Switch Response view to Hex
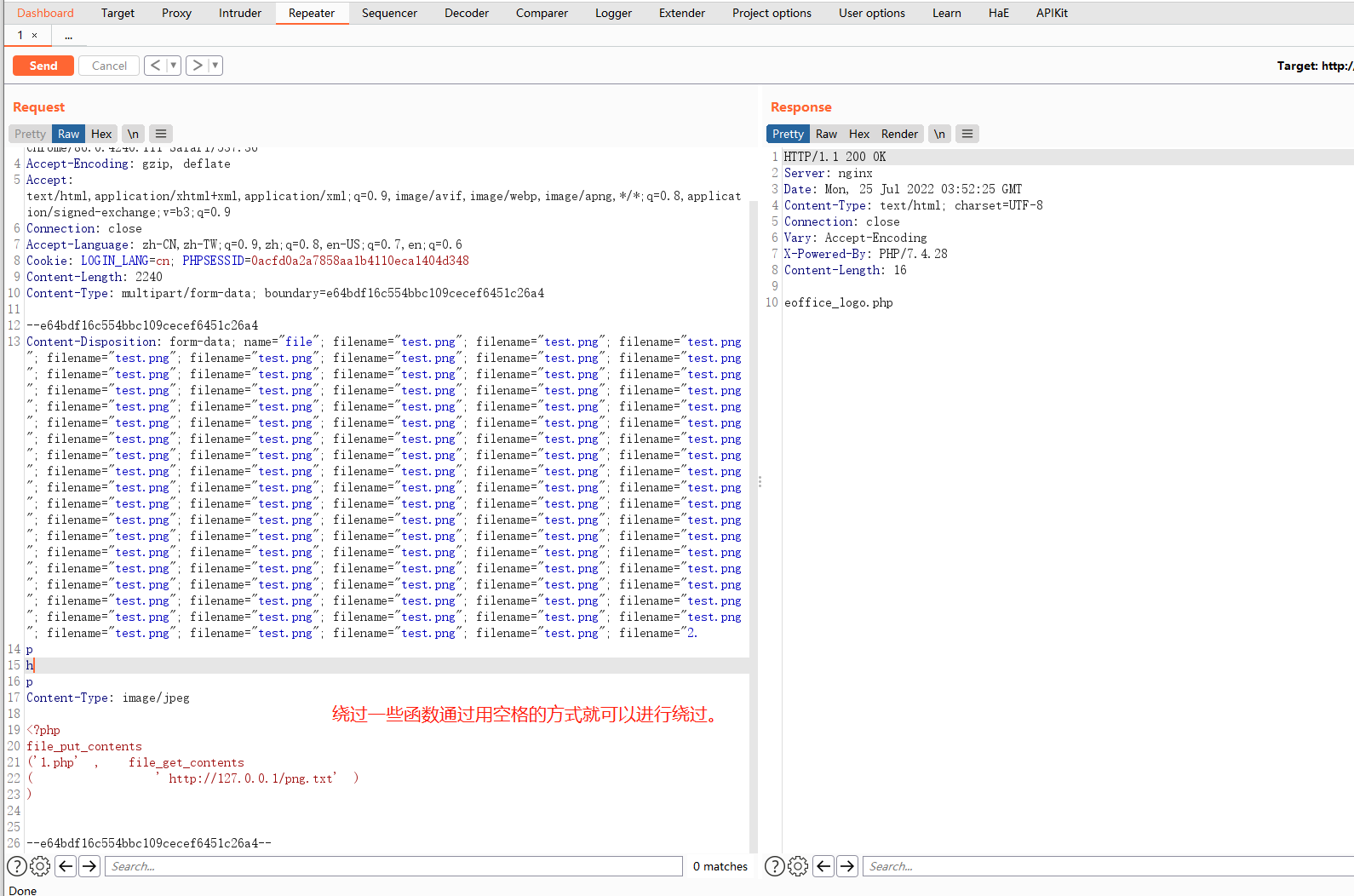The image size is (1354, 896). (x=859, y=134)
